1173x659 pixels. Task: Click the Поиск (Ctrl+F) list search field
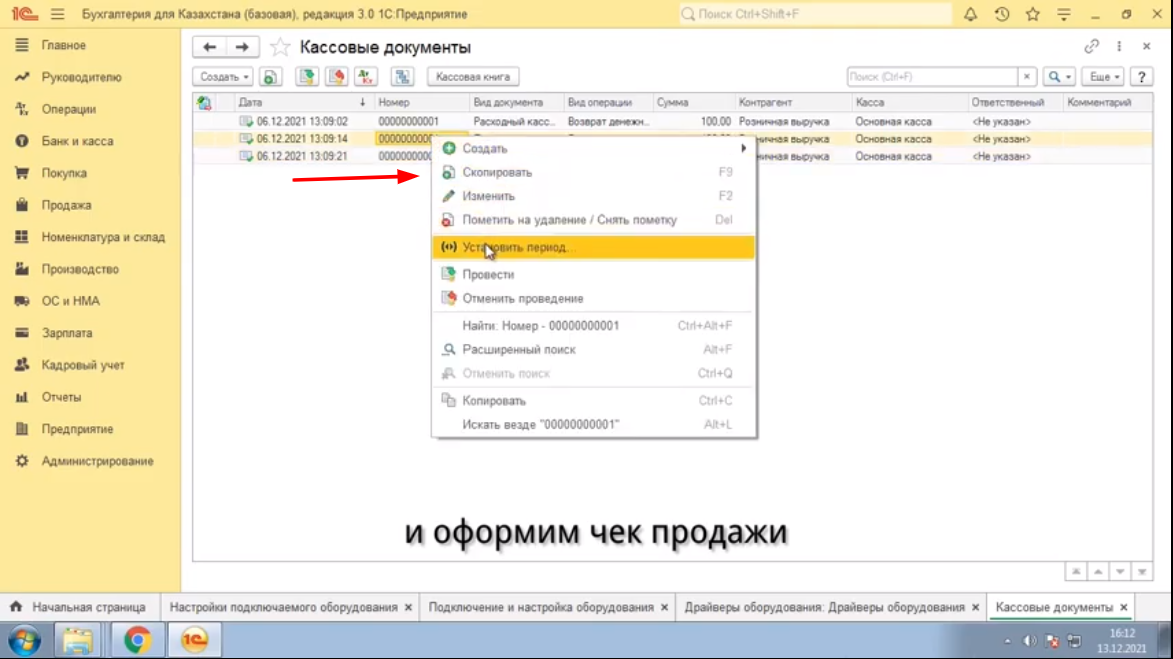tap(932, 77)
